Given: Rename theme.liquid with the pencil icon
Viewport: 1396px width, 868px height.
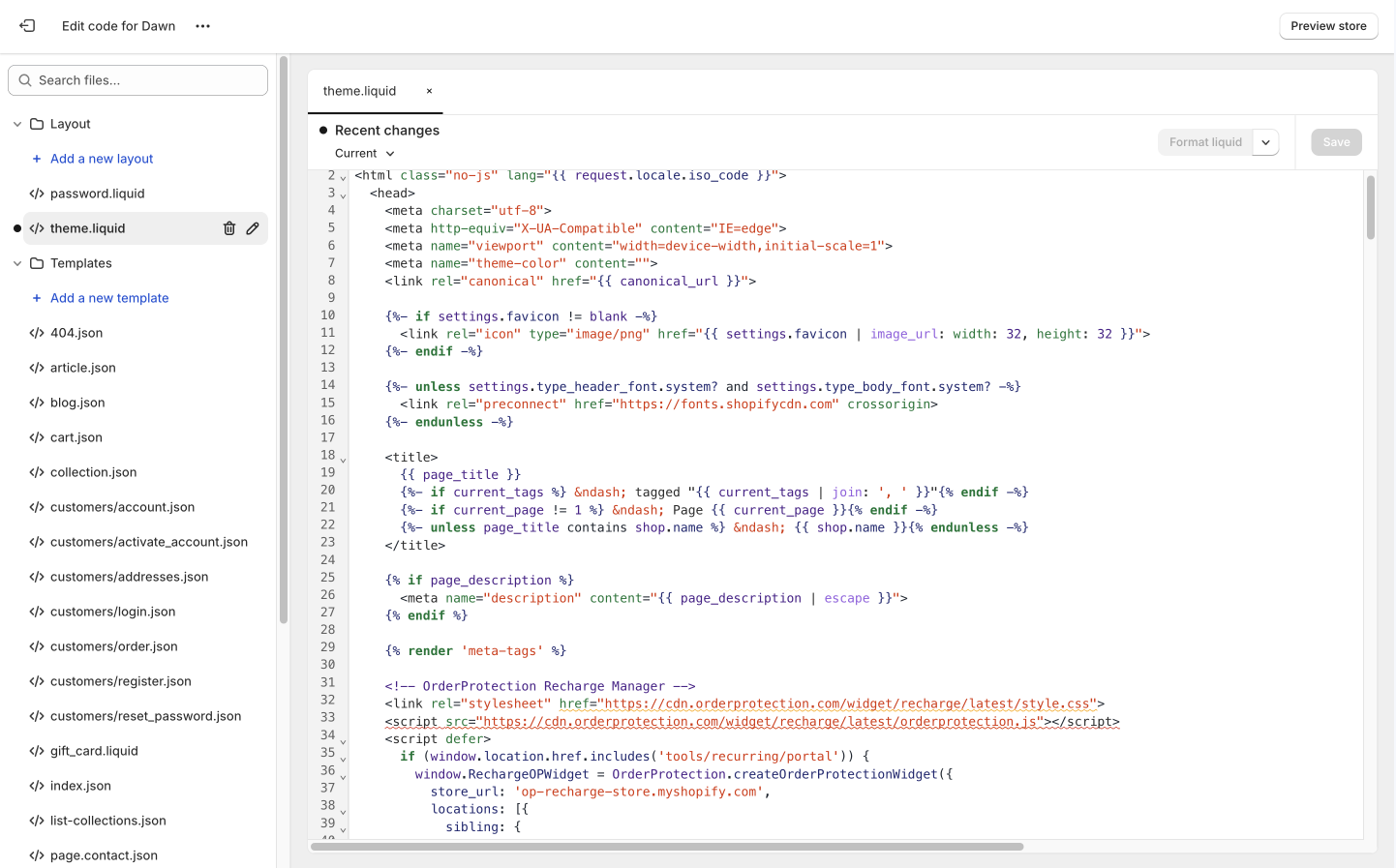Looking at the screenshot, I should pos(252,227).
